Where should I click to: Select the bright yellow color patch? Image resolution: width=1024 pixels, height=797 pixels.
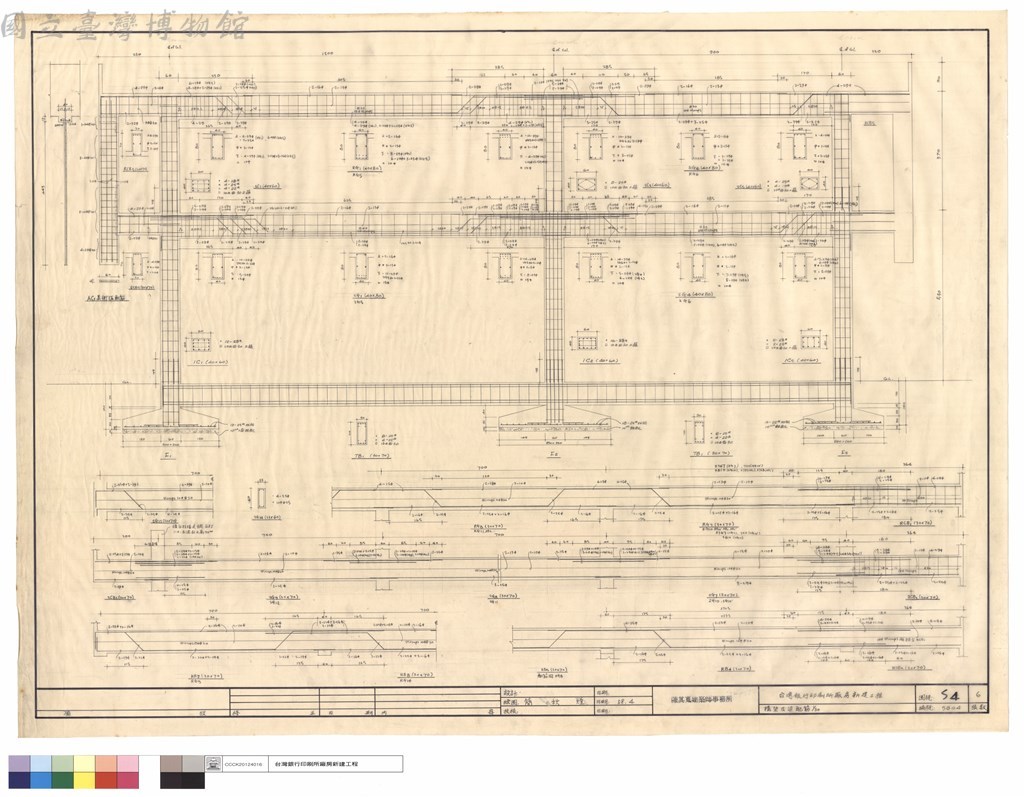pyautogui.click(x=84, y=780)
